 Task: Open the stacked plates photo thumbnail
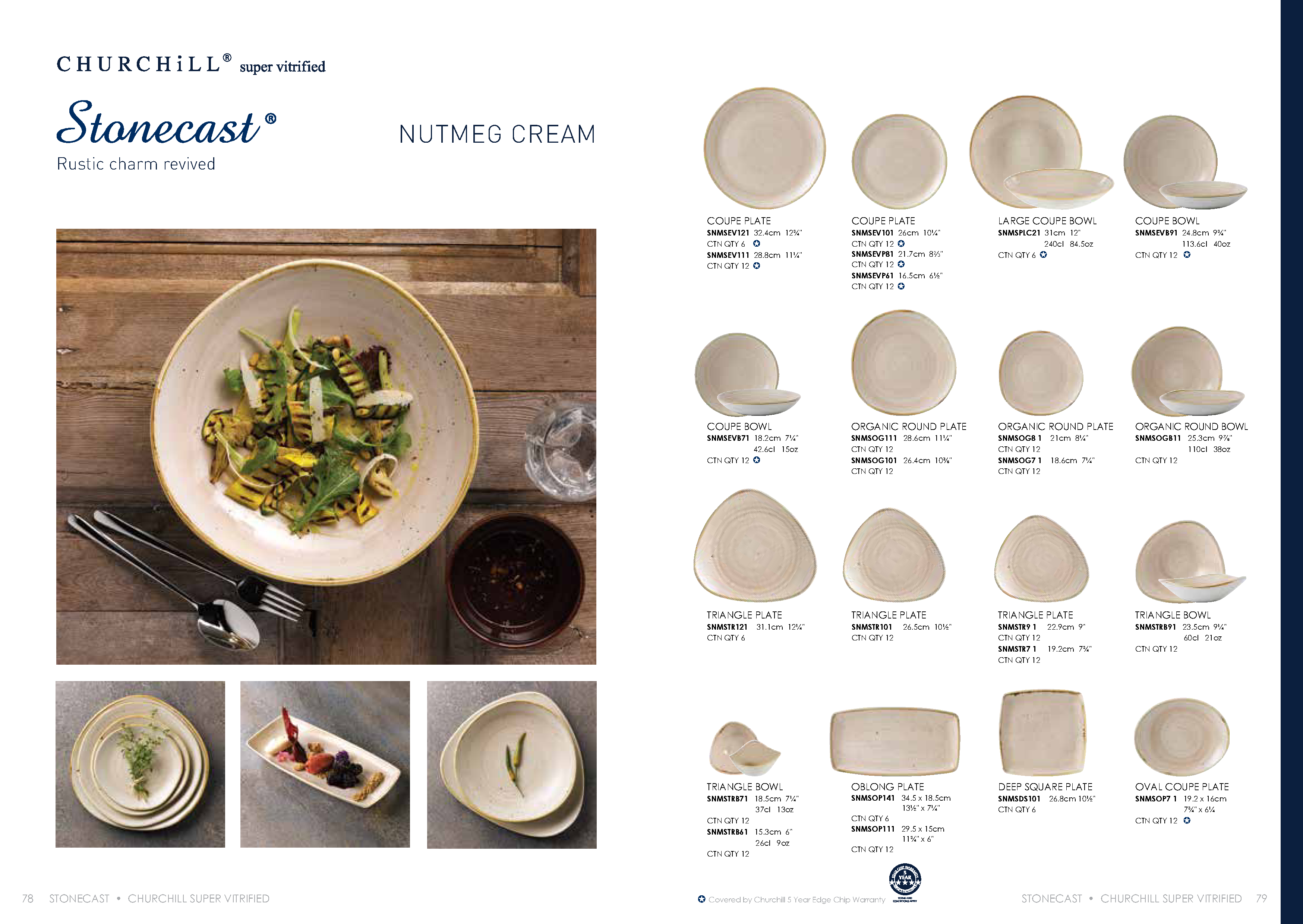tap(140, 764)
